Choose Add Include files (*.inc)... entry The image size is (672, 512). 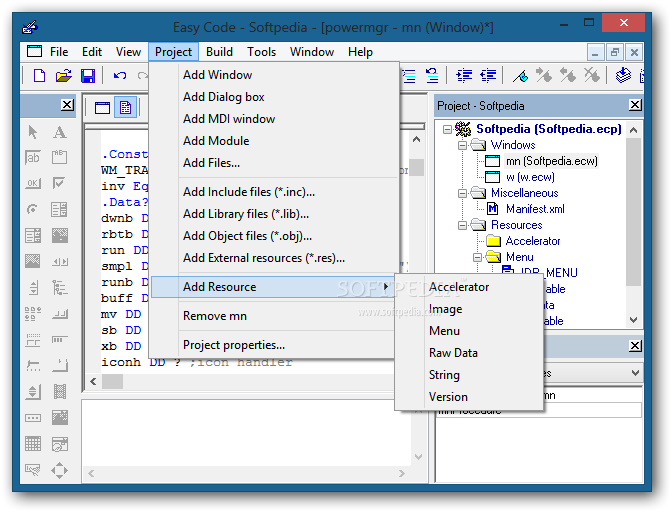coord(275,192)
